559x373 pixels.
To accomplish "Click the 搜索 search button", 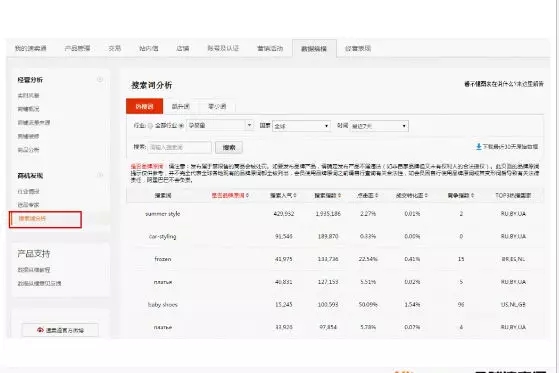I will click(229, 147).
